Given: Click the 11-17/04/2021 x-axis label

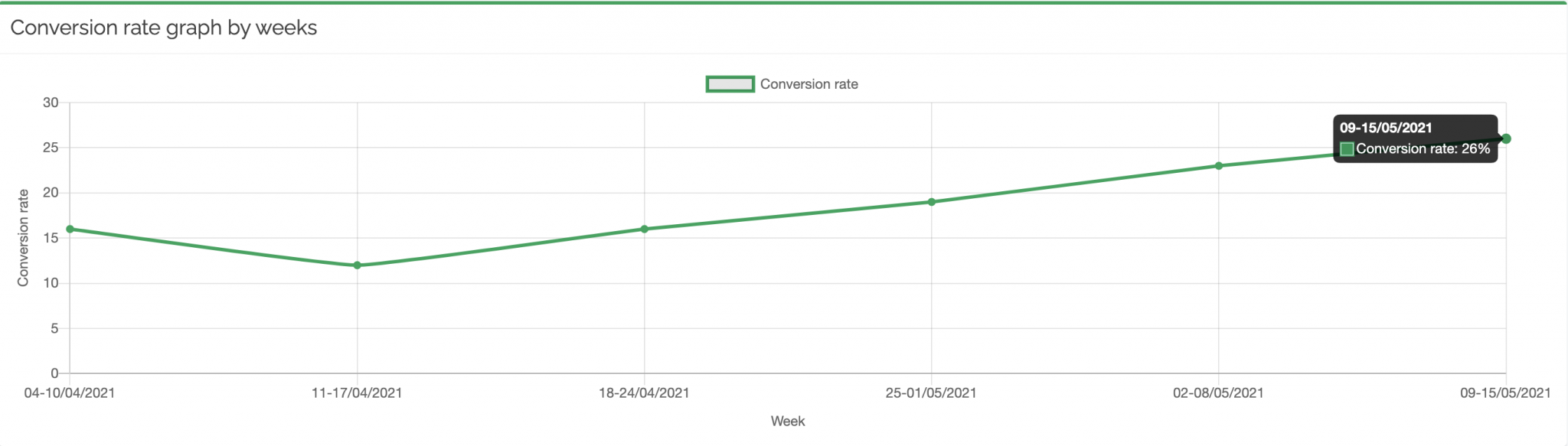Looking at the screenshot, I should 357,393.
